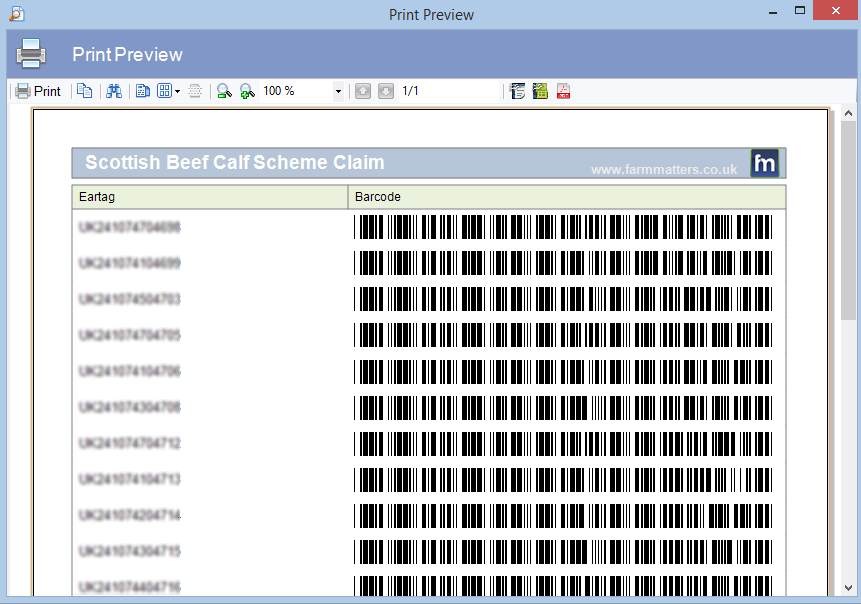This screenshot has height=604, width=861.
Task: Close the Print Preview window
Action: click(836, 10)
